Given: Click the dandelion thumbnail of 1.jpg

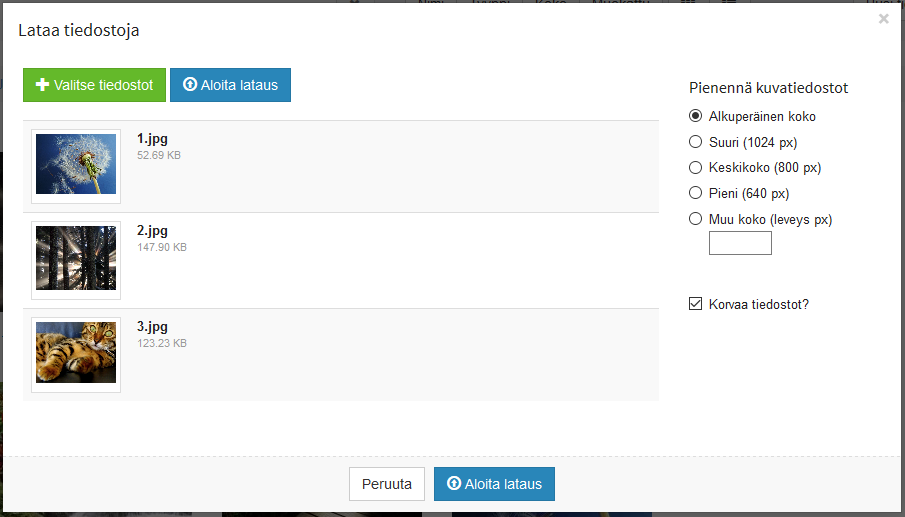Looking at the screenshot, I should [x=76, y=165].
